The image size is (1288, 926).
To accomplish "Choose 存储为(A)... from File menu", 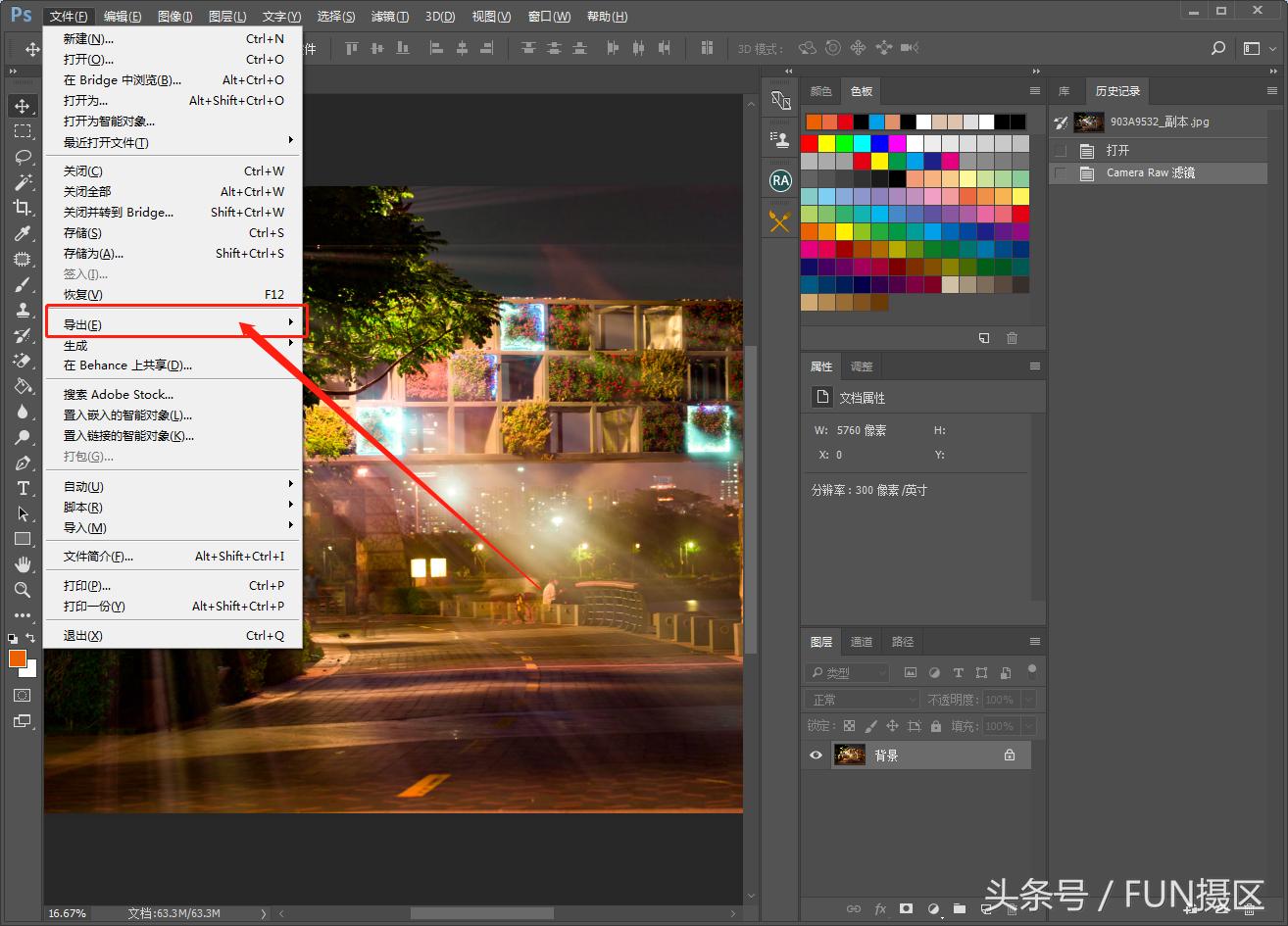I will [173, 253].
